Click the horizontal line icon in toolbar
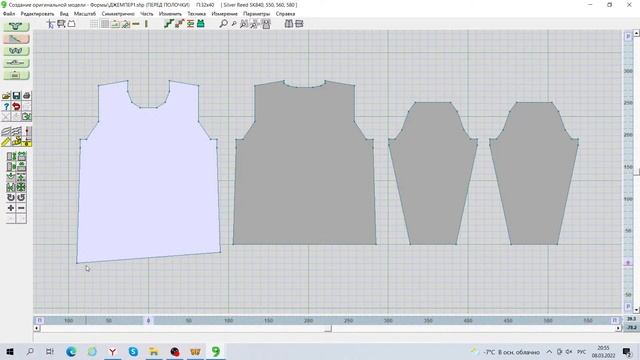 (136, 24)
